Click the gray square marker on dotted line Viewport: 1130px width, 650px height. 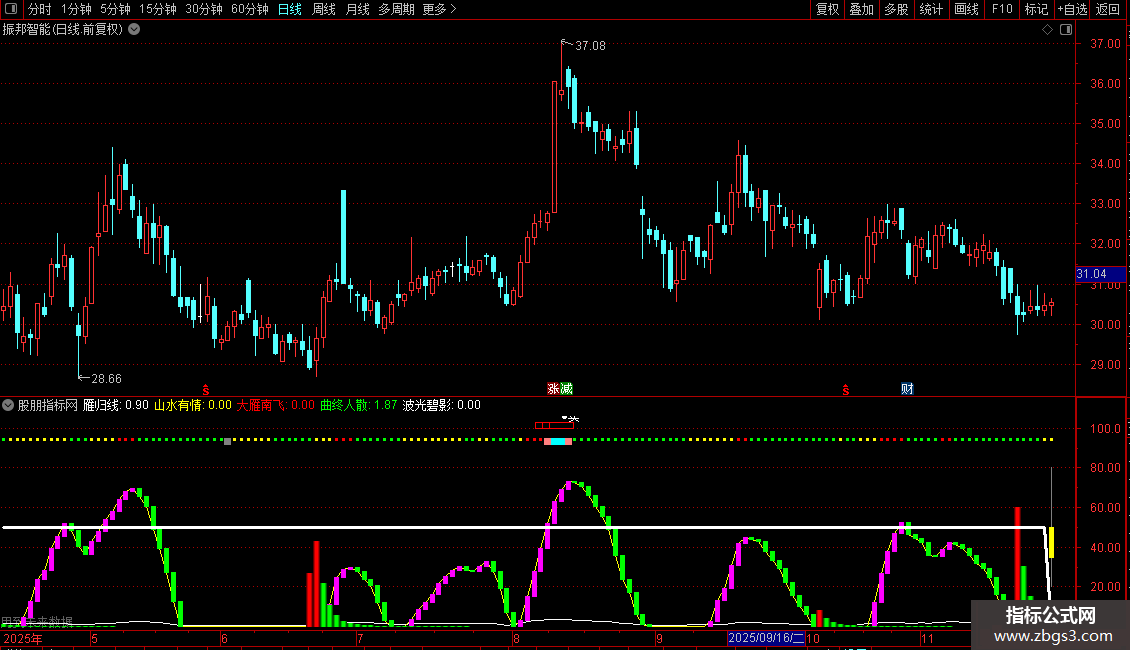228,441
